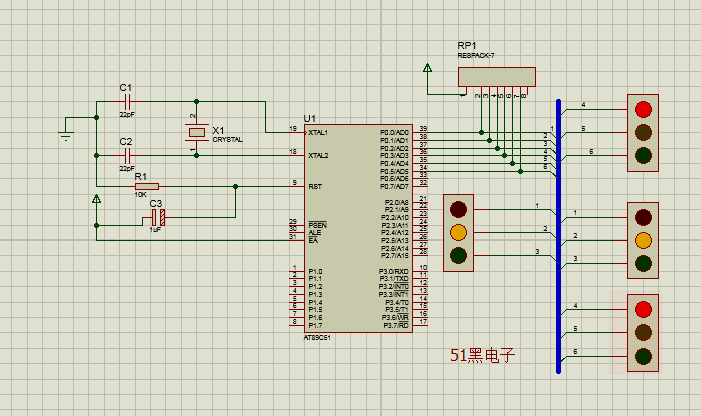This screenshot has width=701, height=416.
Task: Click the 22pF value under C2
Action: click(x=127, y=168)
